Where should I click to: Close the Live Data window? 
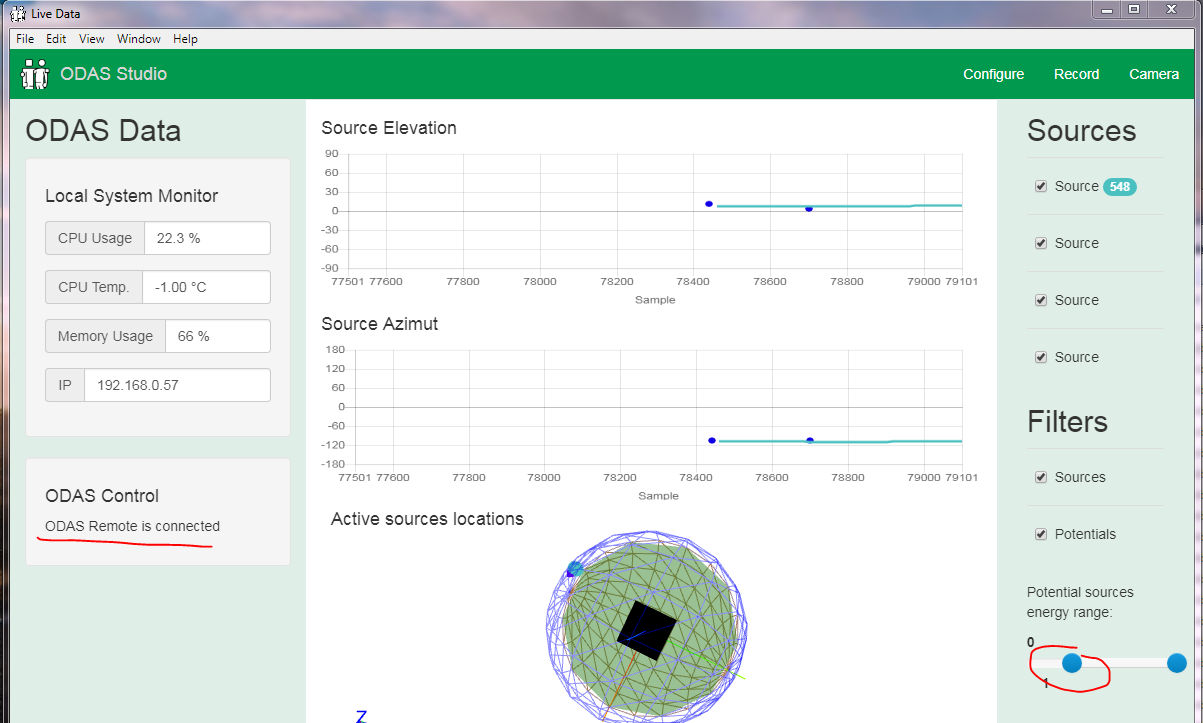(x=1171, y=9)
